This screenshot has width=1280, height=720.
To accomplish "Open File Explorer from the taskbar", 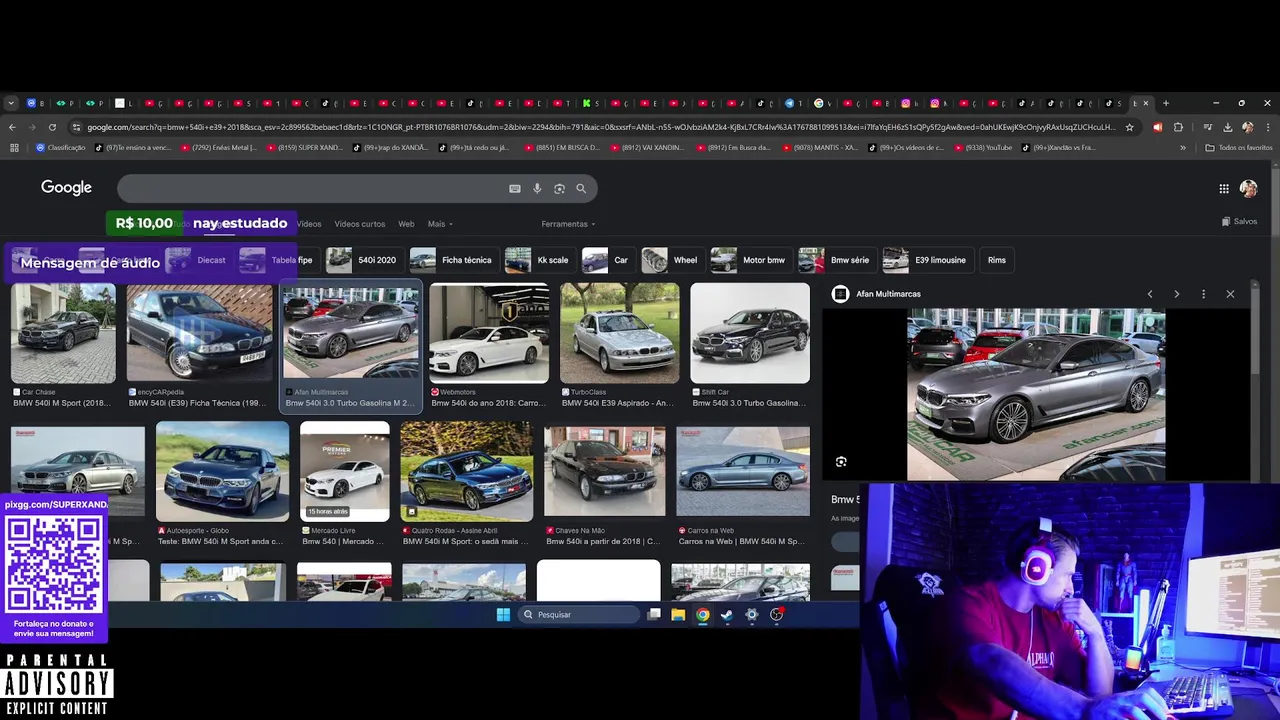I will click(x=678, y=614).
